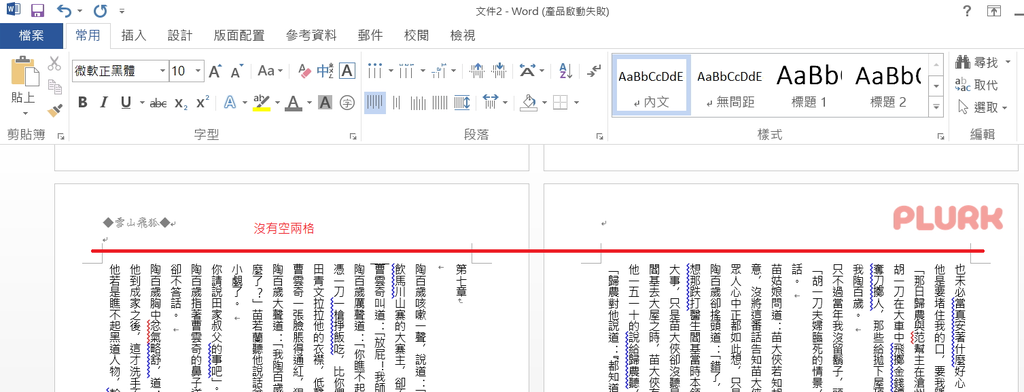The height and width of the screenshot is (392, 1024).
Task: Insert an enclosed character (circled 字)
Action: point(347,103)
